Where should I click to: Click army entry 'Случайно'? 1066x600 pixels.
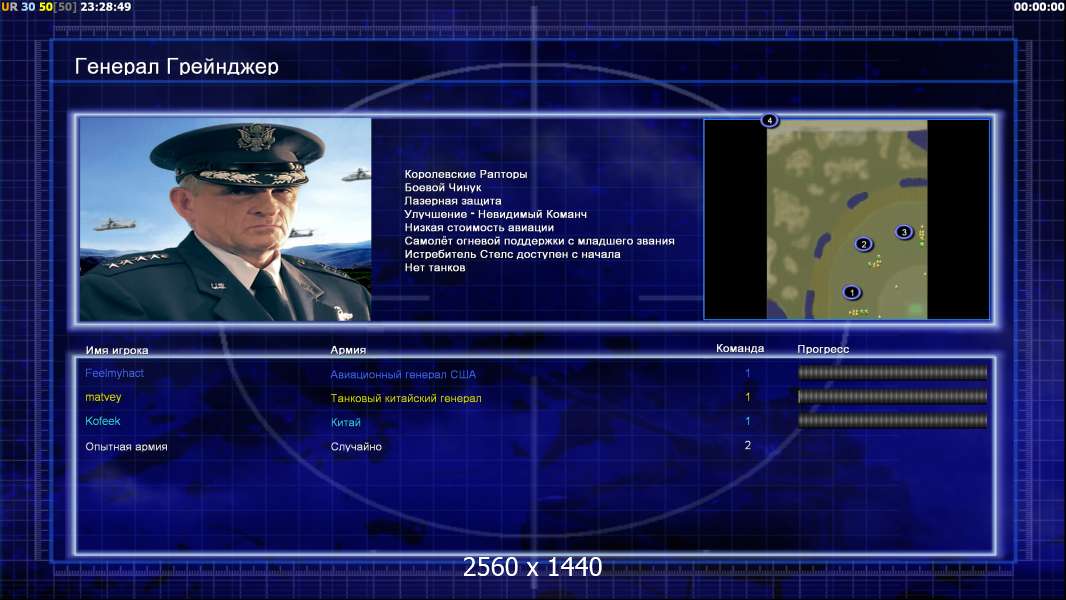[356, 446]
